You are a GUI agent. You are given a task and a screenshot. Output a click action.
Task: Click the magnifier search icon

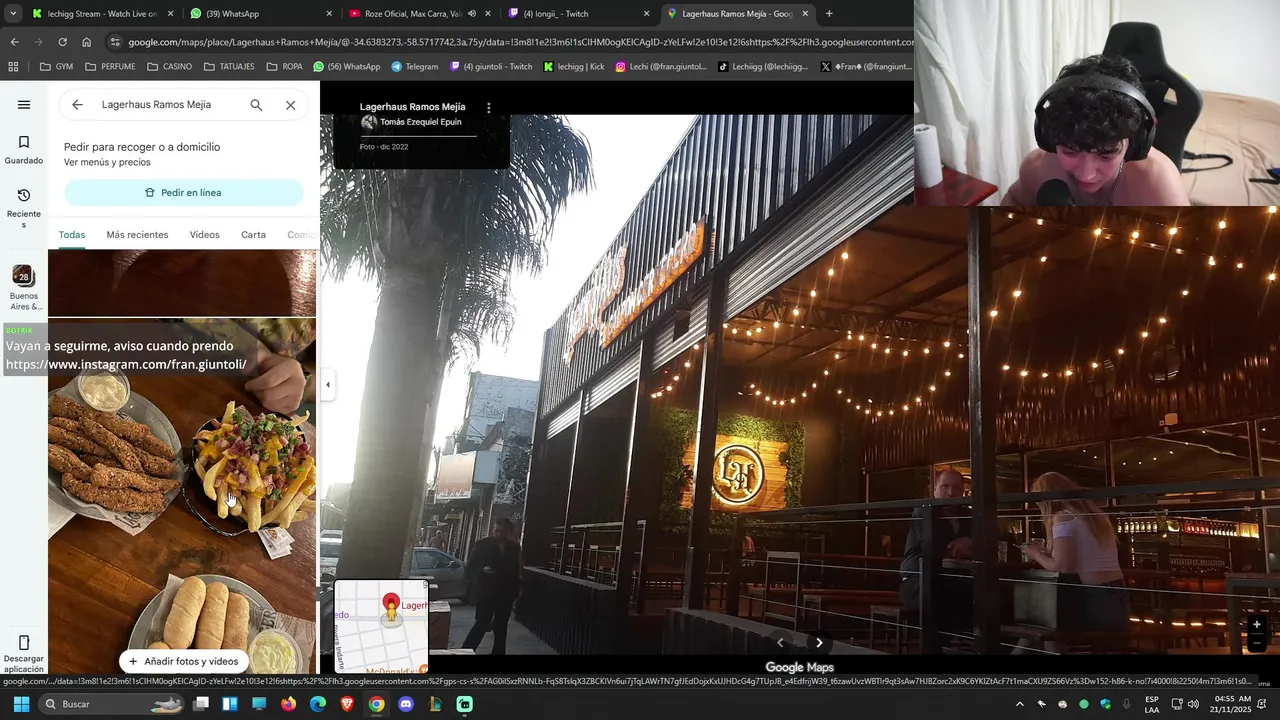[256, 105]
